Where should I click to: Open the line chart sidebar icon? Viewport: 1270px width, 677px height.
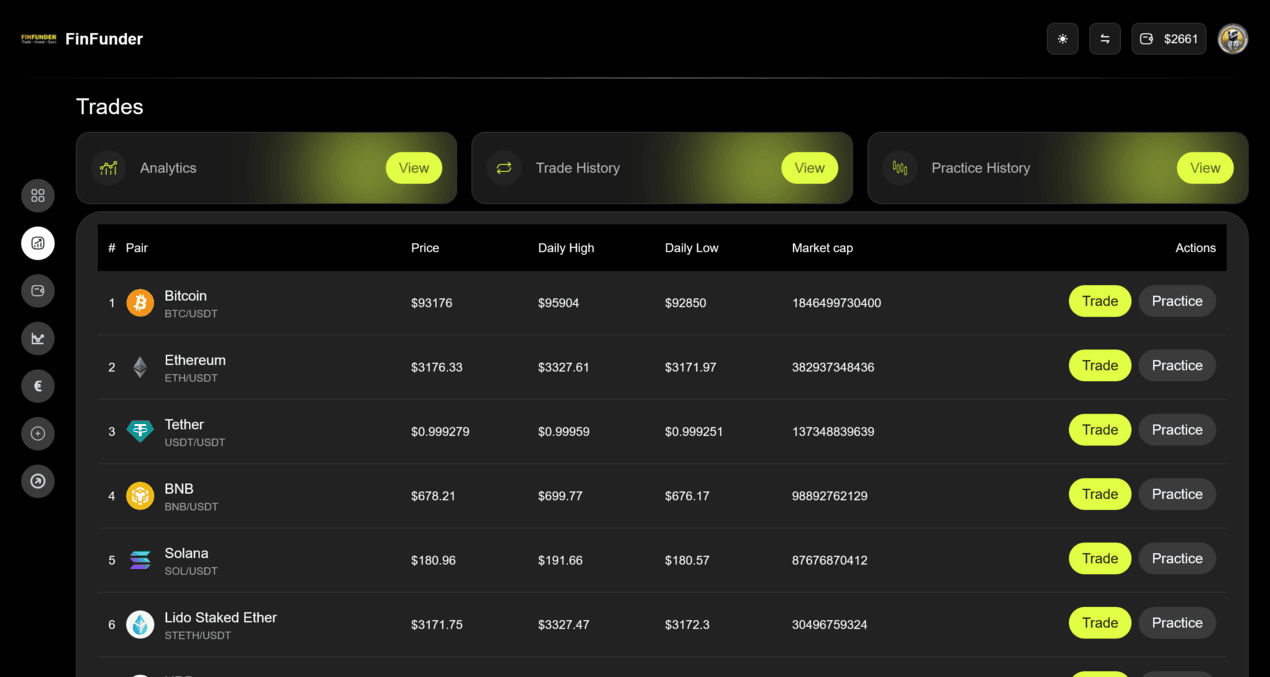pyautogui.click(x=38, y=338)
